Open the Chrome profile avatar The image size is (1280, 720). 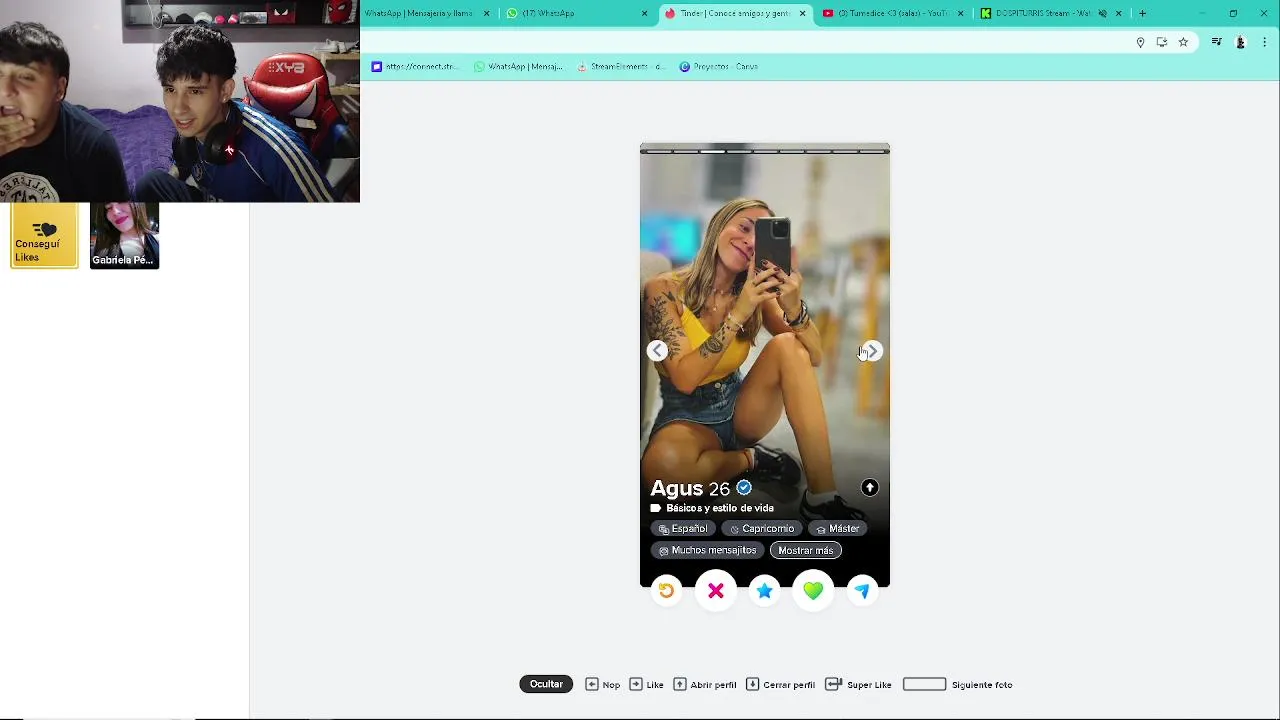1241,42
